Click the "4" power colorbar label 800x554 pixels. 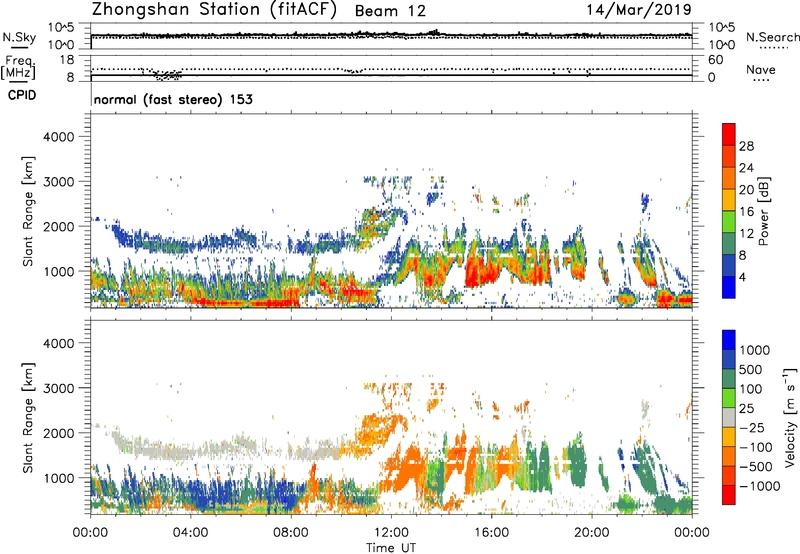click(742, 277)
